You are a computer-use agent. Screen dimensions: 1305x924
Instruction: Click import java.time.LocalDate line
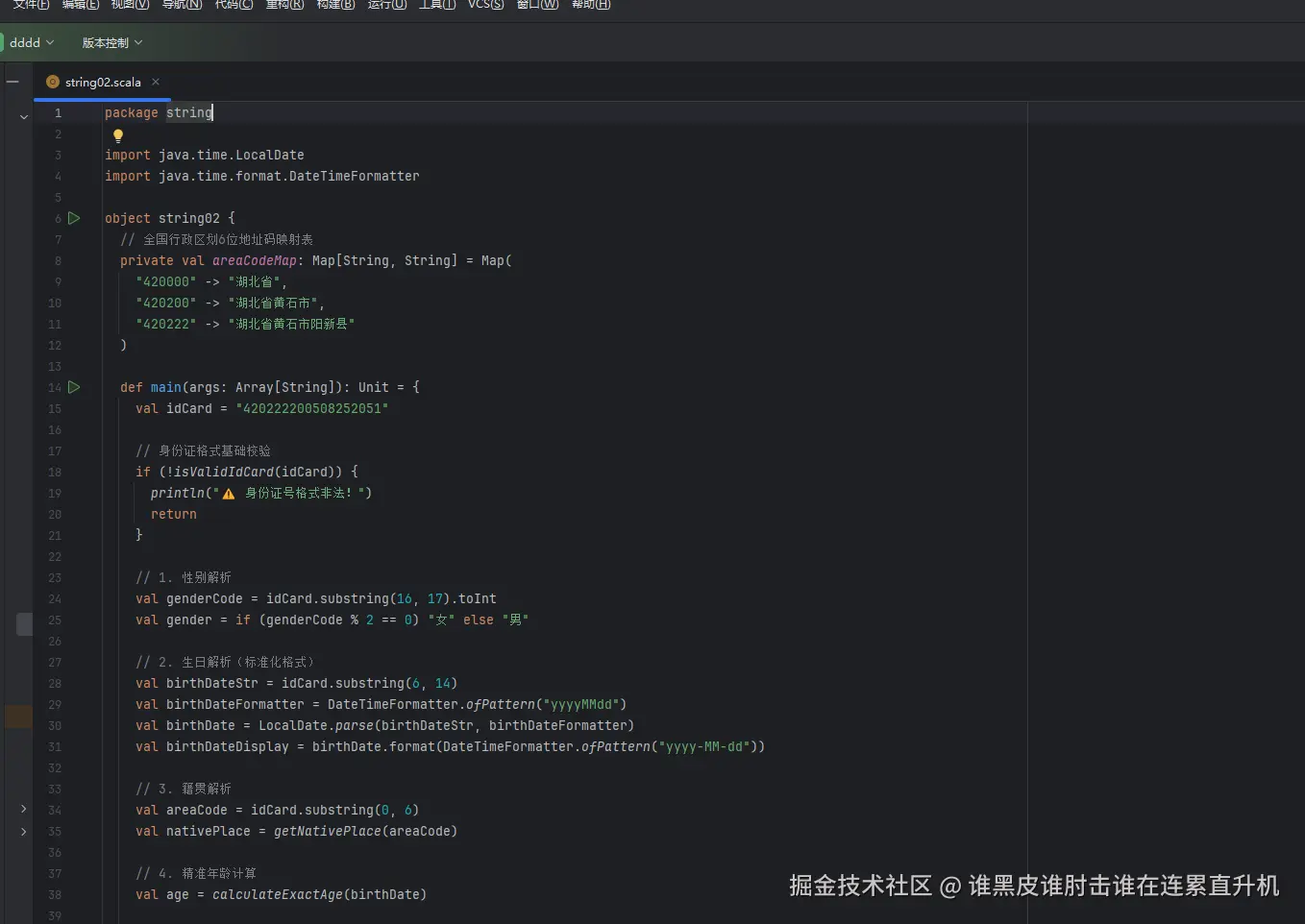coord(205,155)
